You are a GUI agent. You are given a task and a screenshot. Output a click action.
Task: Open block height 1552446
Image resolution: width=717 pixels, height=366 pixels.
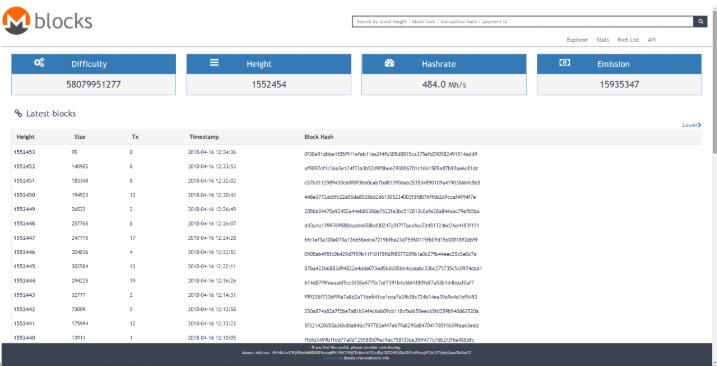pos(24,252)
